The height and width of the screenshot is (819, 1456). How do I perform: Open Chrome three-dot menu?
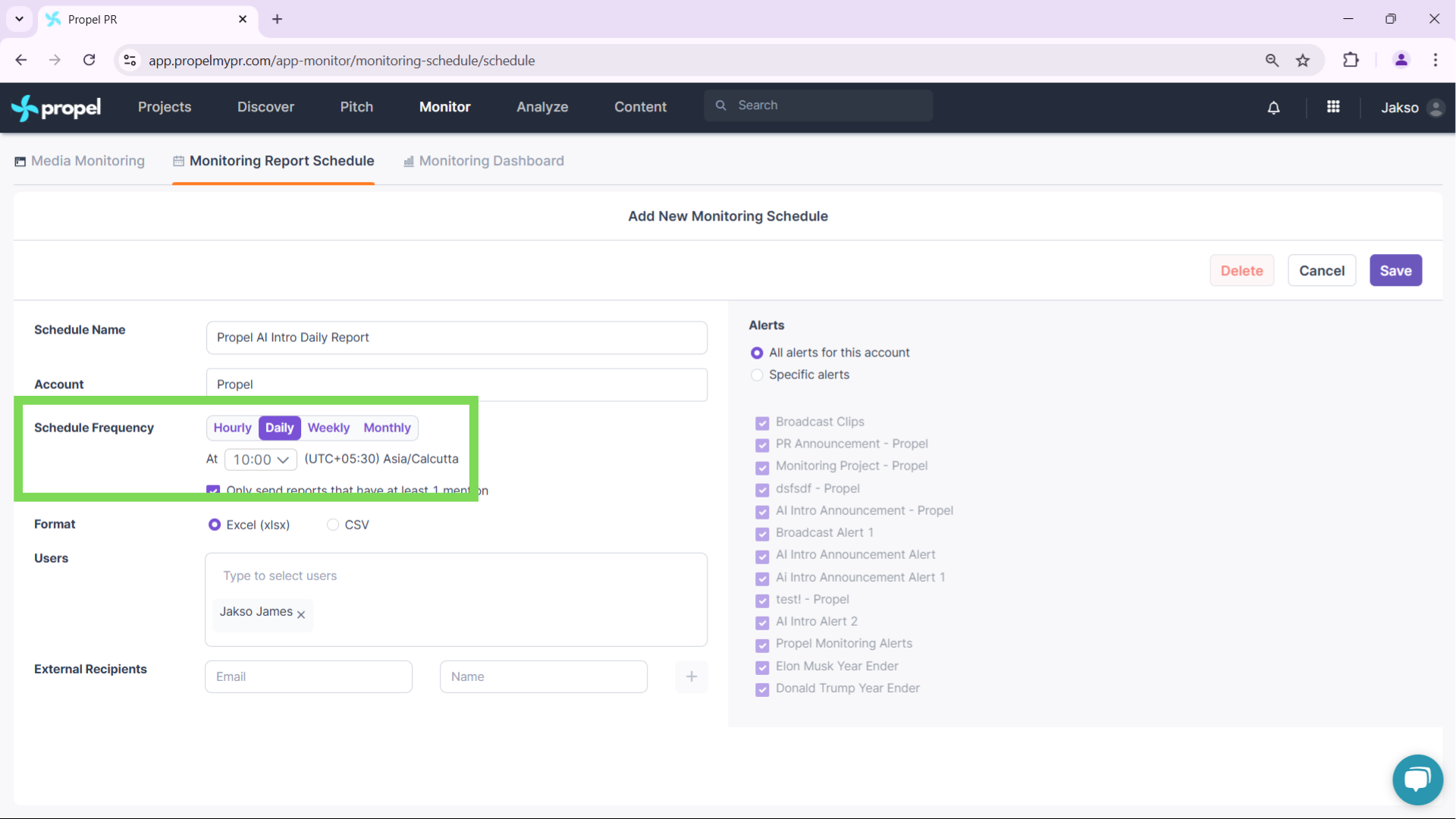[1436, 60]
